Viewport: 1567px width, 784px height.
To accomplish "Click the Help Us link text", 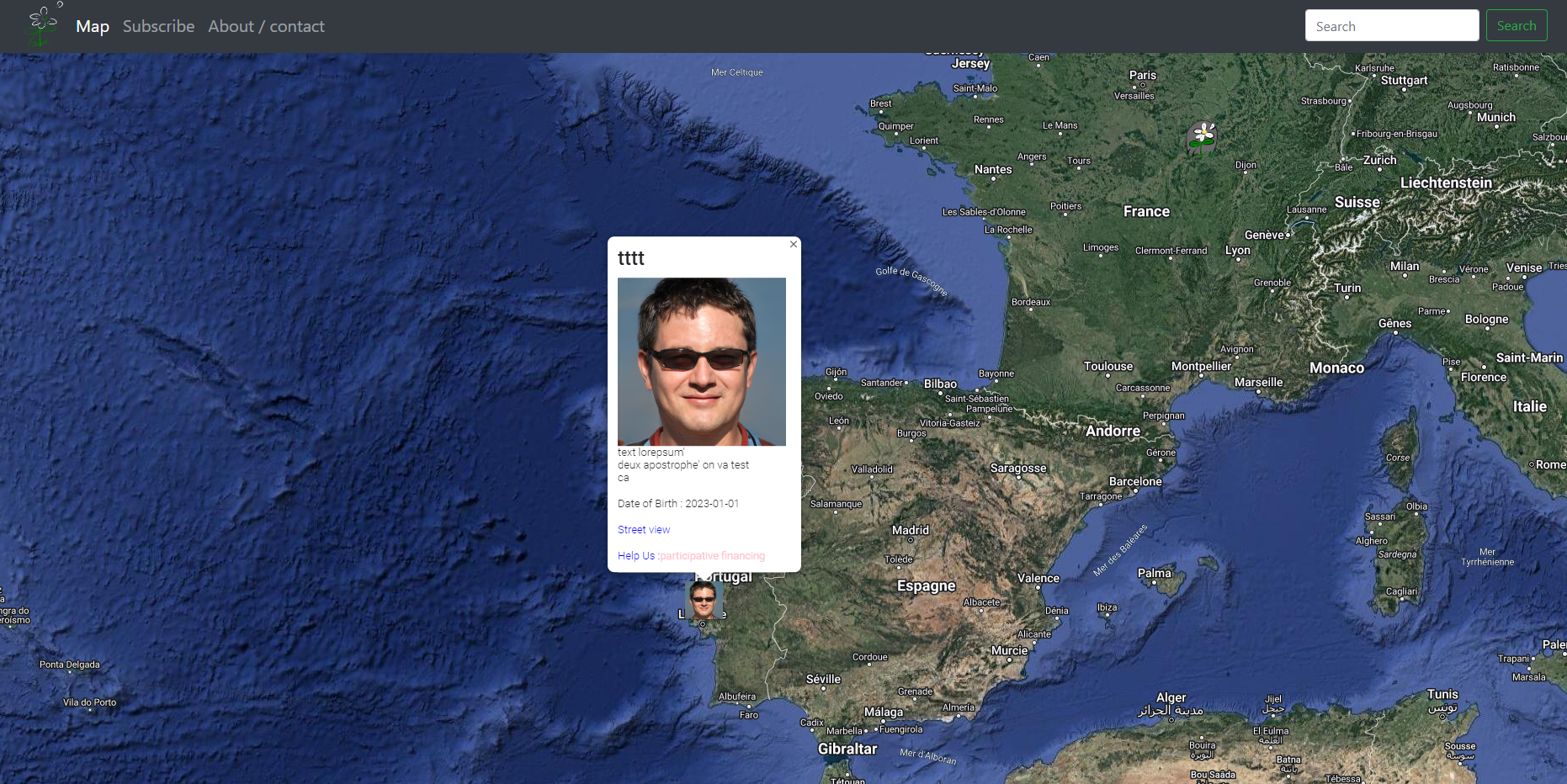I will coord(635,556).
